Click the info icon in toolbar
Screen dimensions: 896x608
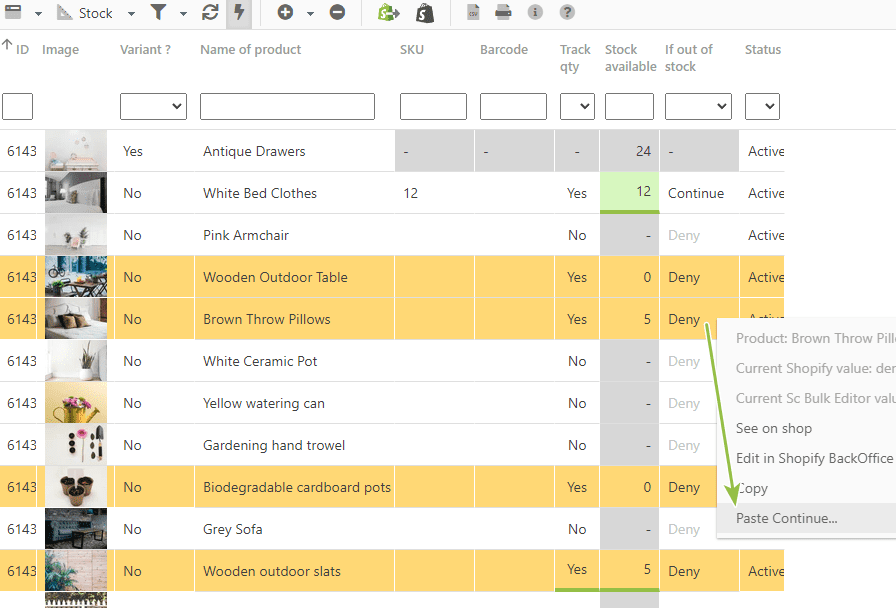click(x=535, y=12)
